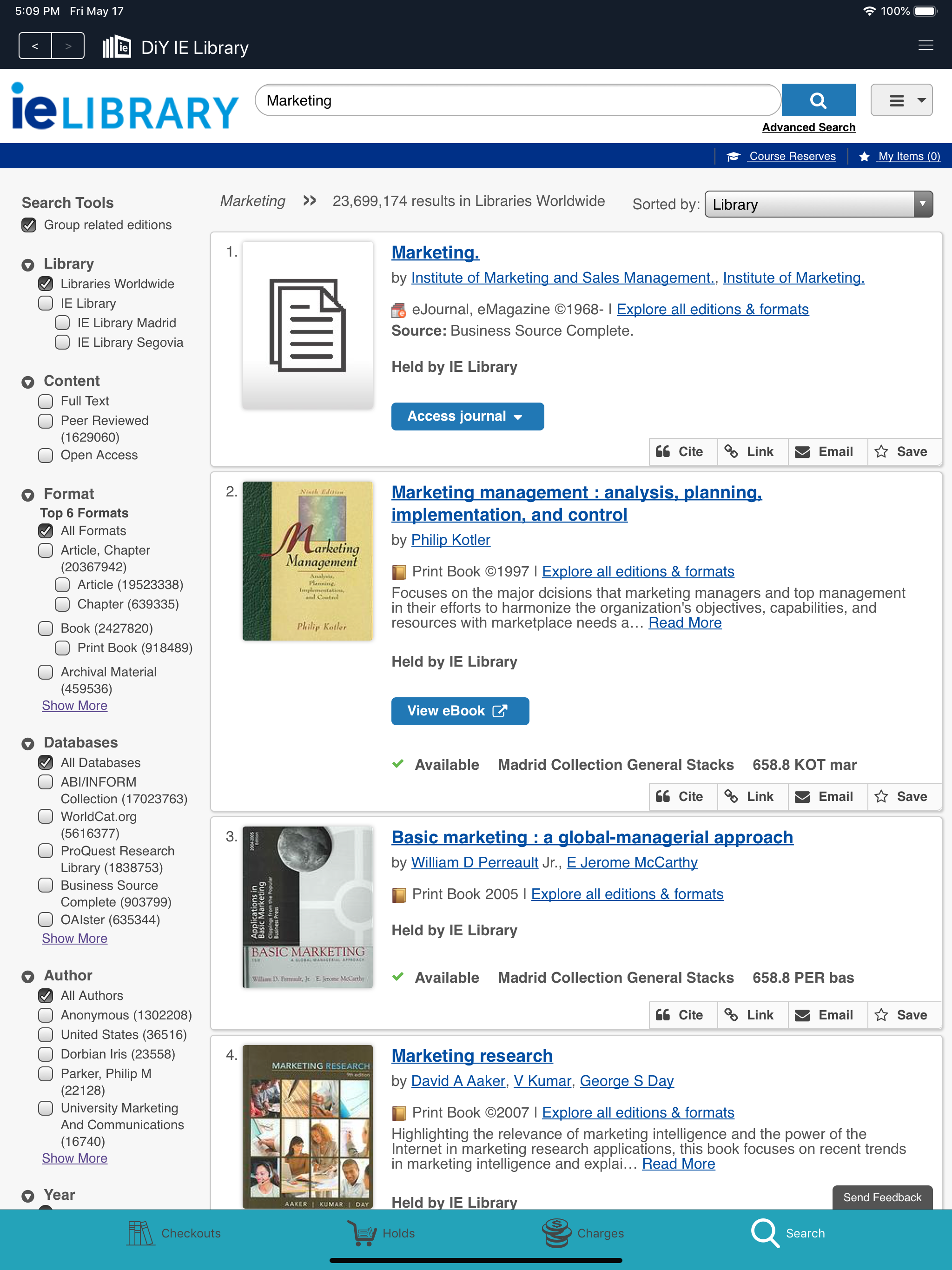Open Checkouts in the bottom bar
The width and height of the screenshot is (952, 1270).
tap(174, 1233)
